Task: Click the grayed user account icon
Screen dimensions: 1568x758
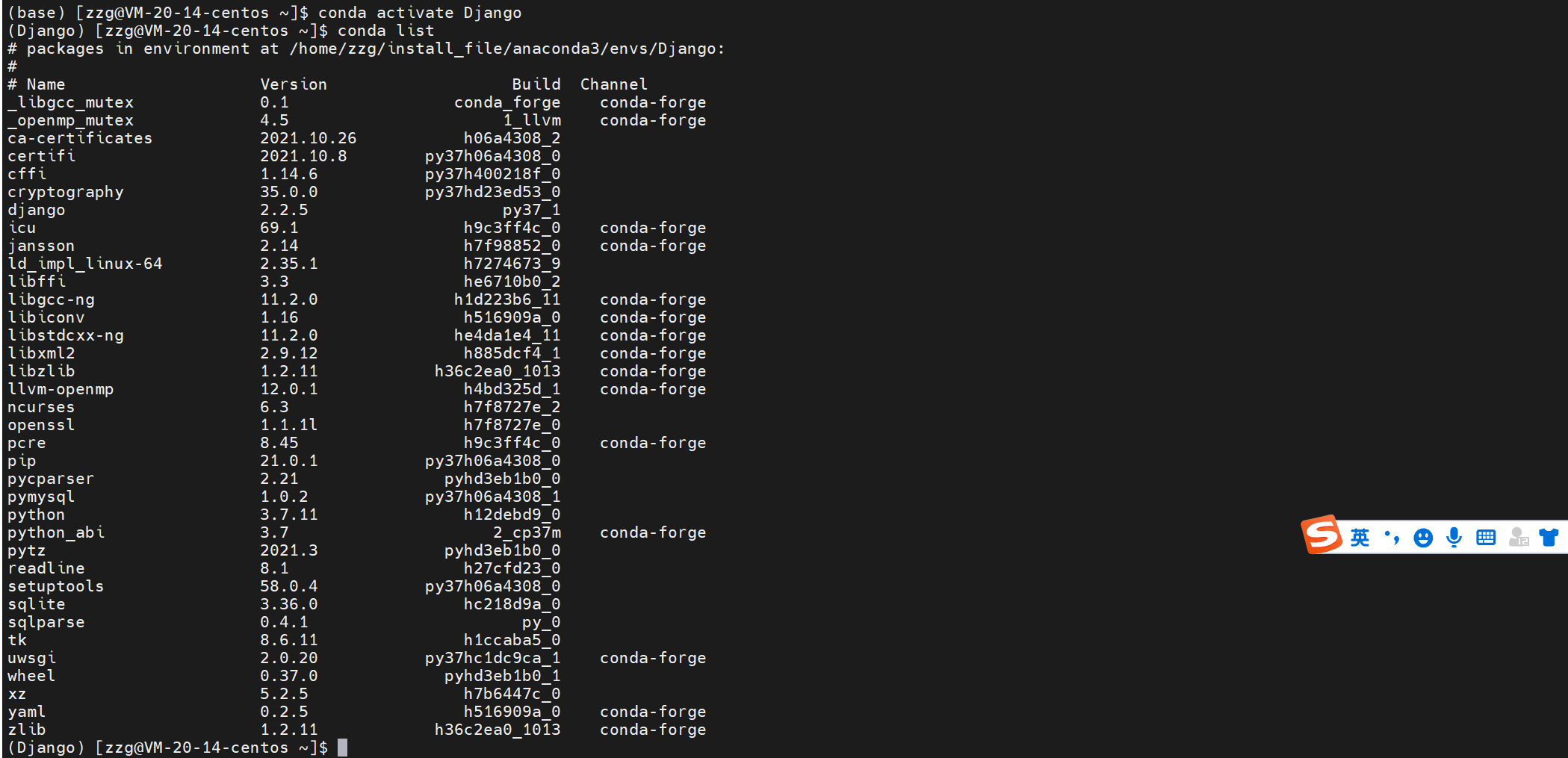Action: [x=1518, y=538]
